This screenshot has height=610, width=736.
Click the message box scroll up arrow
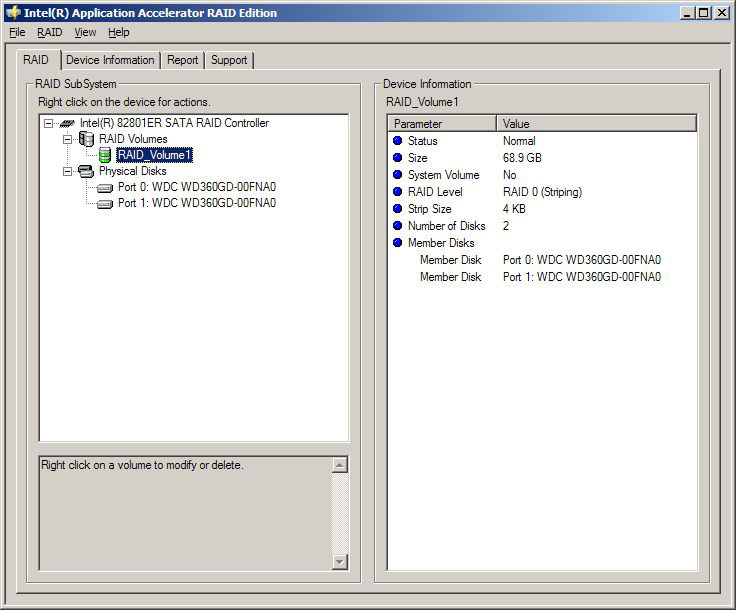click(x=339, y=465)
